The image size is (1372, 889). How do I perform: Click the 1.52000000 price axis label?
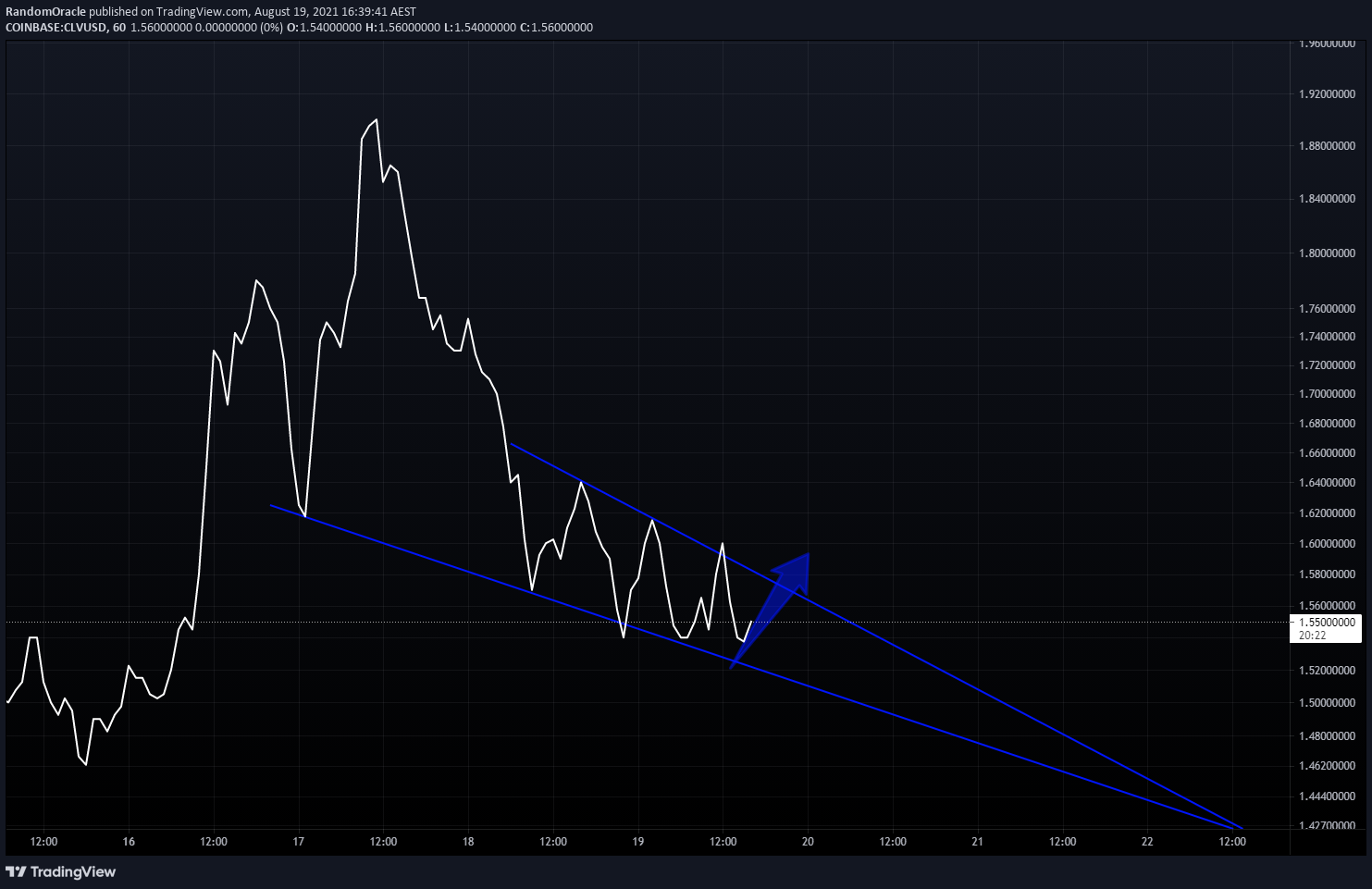pyautogui.click(x=1328, y=671)
